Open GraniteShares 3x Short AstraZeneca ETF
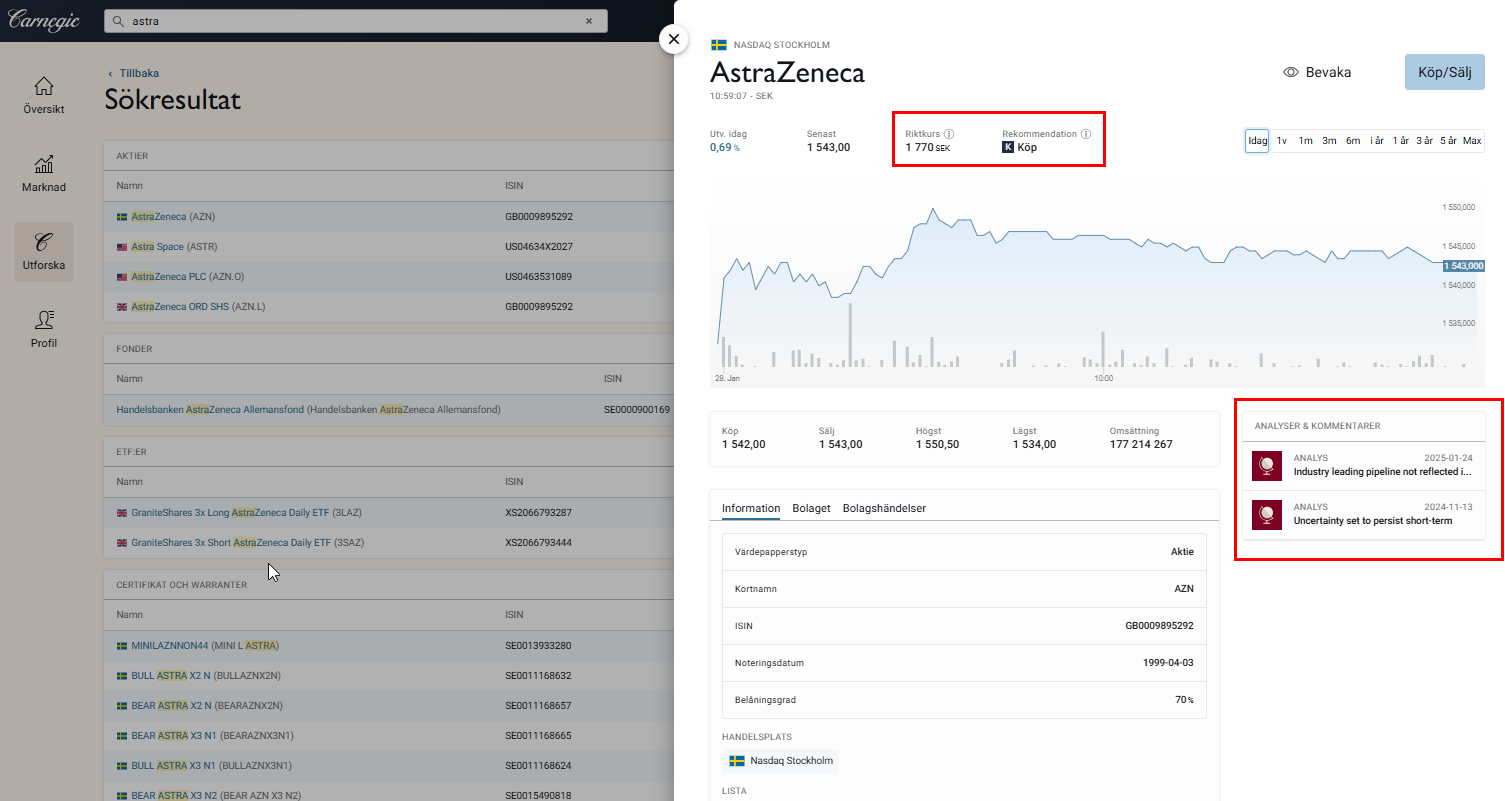This screenshot has width=1505, height=801. [246, 543]
